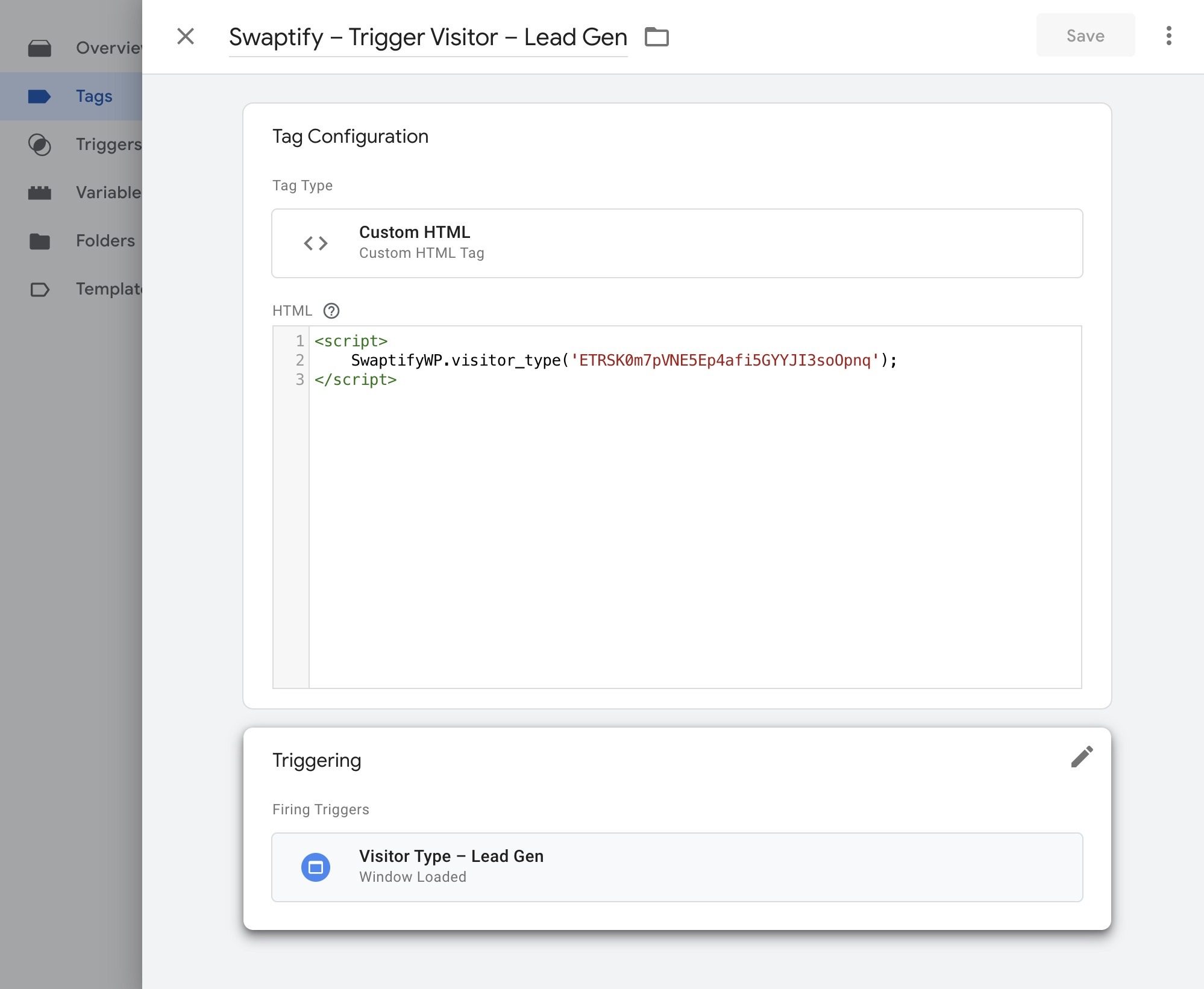Open Tags in the sidebar

point(94,96)
